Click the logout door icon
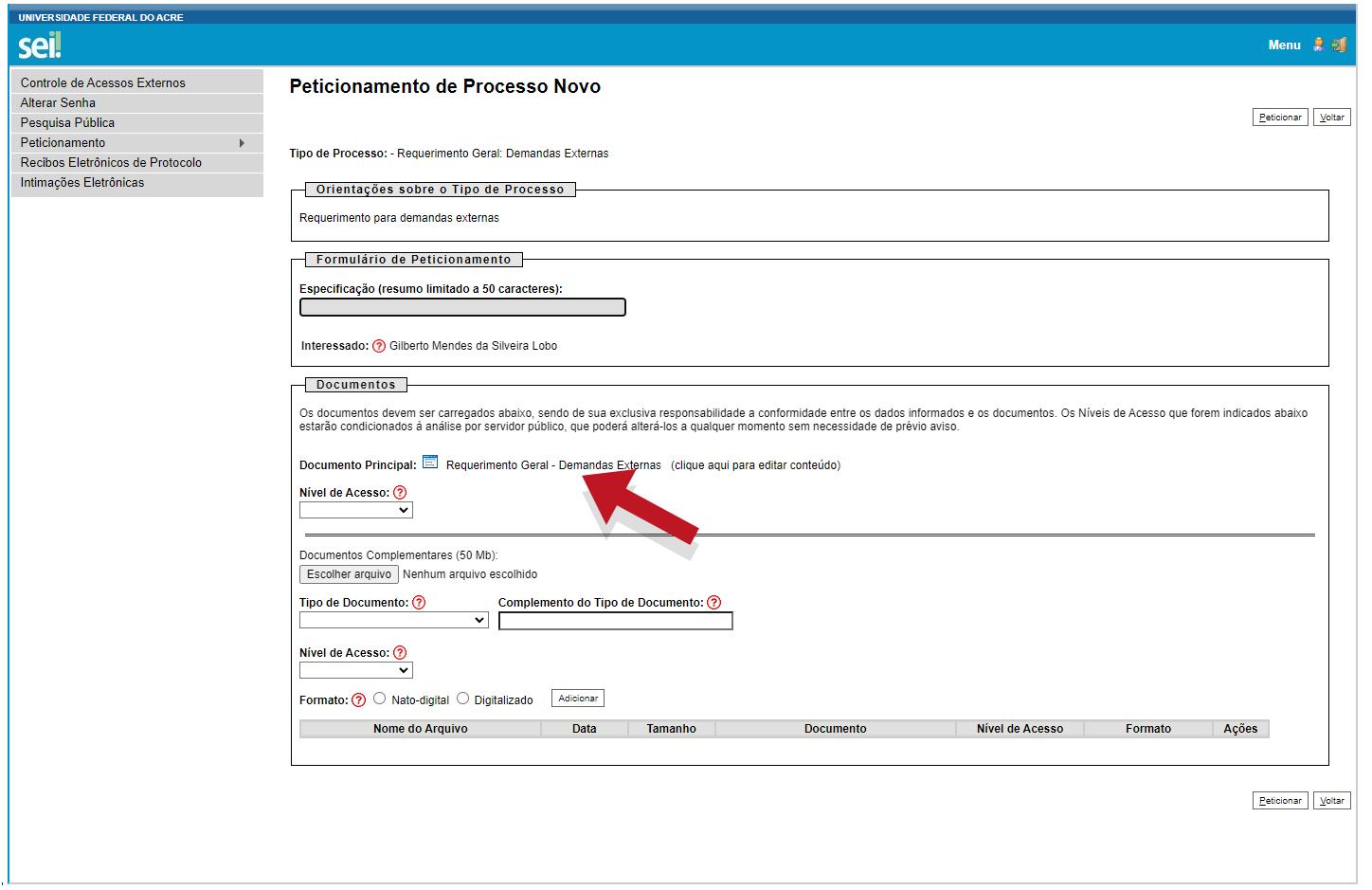1372x890 pixels. point(1339,45)
